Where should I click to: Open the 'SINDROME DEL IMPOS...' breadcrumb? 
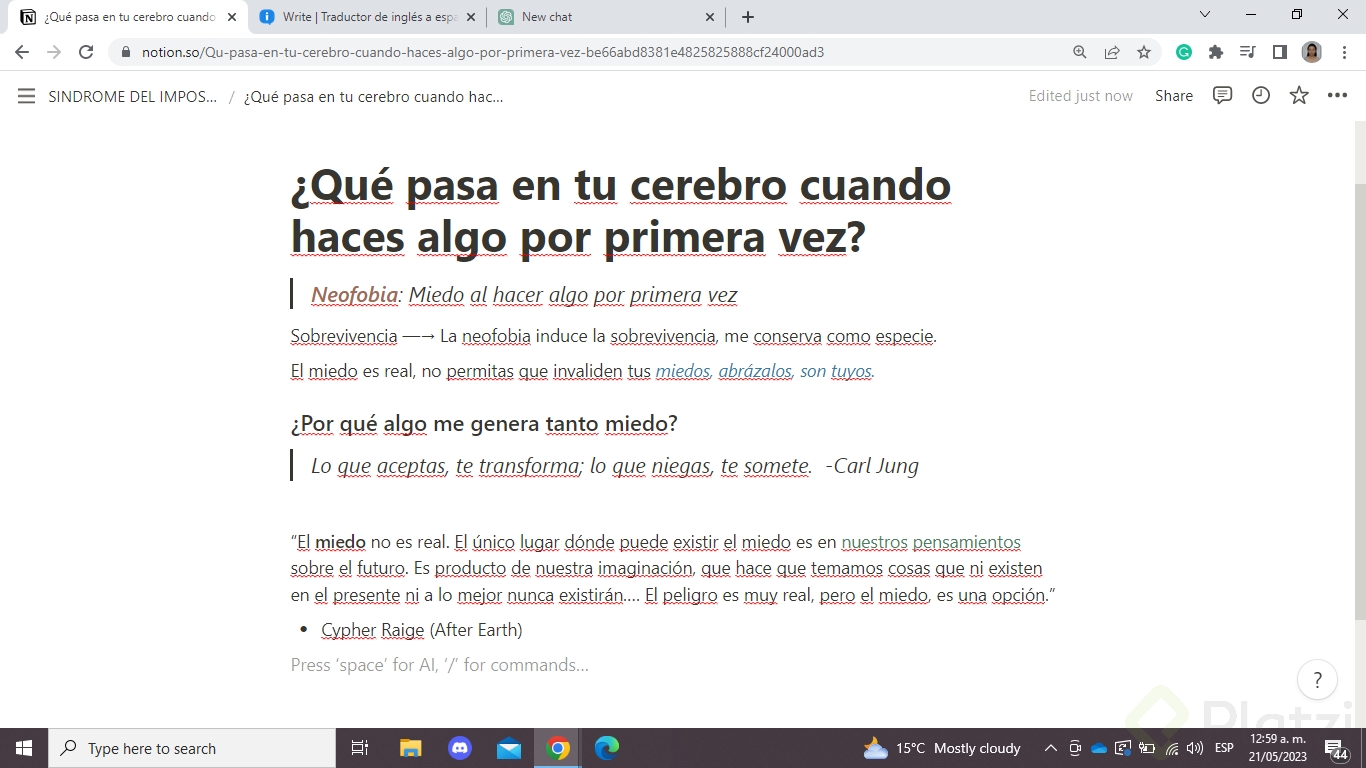[132, 96]
